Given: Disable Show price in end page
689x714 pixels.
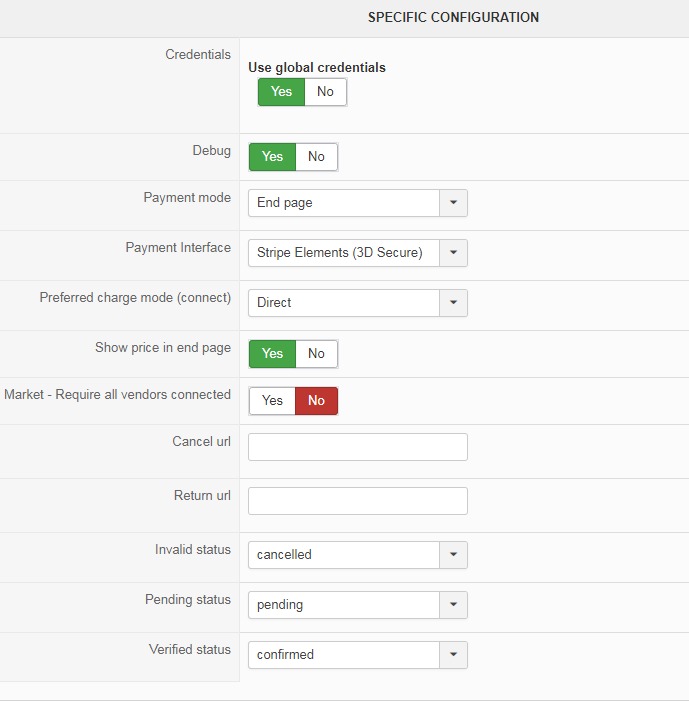Looking at the screenshot, I should tap(316, 354).
